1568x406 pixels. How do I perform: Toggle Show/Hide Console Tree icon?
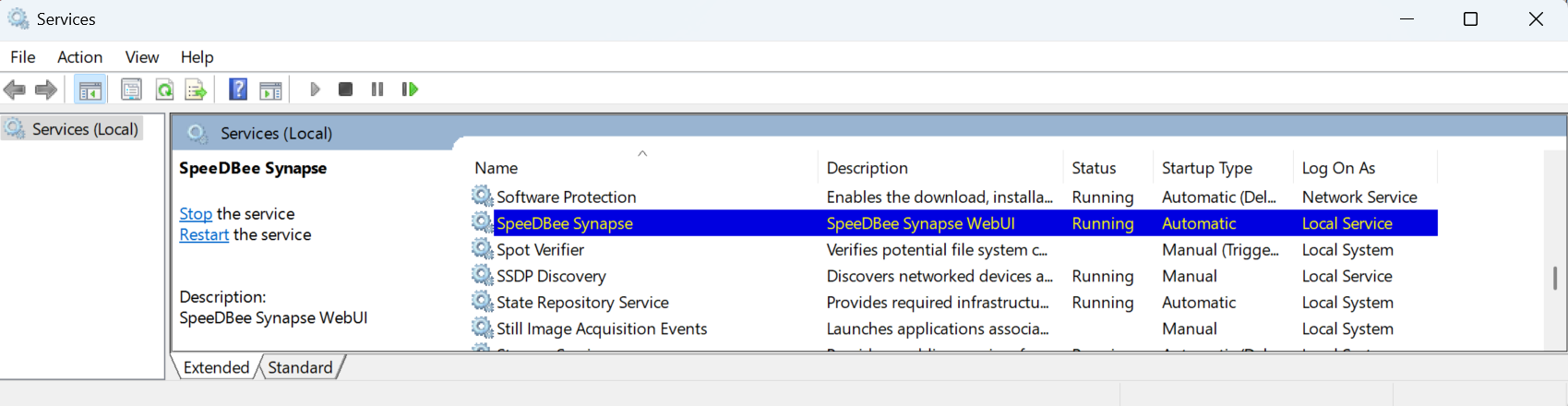(x=90, y=90)
